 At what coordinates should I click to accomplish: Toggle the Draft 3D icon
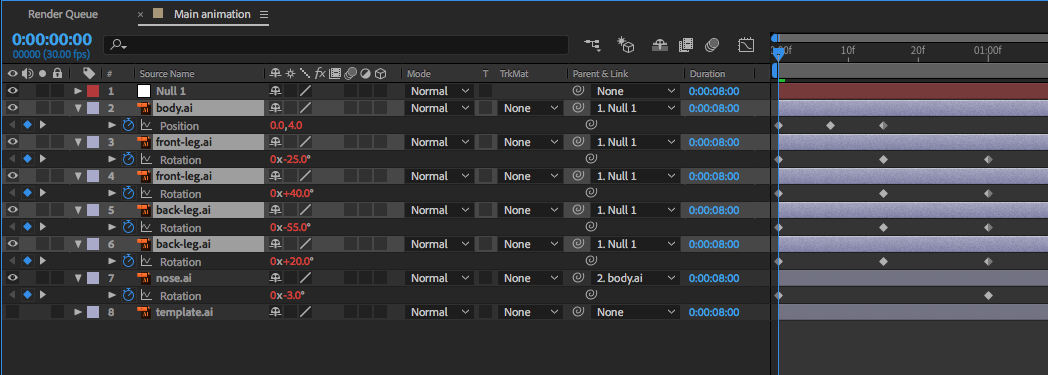626,45
